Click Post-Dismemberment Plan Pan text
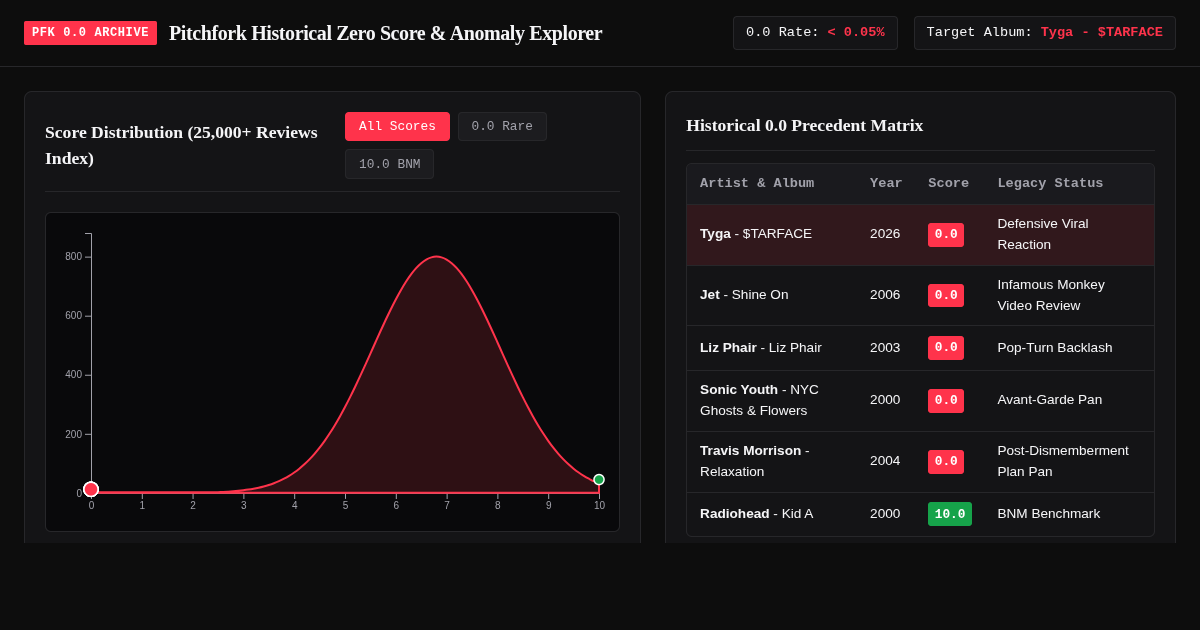1200x630 pixels. 1063,462
